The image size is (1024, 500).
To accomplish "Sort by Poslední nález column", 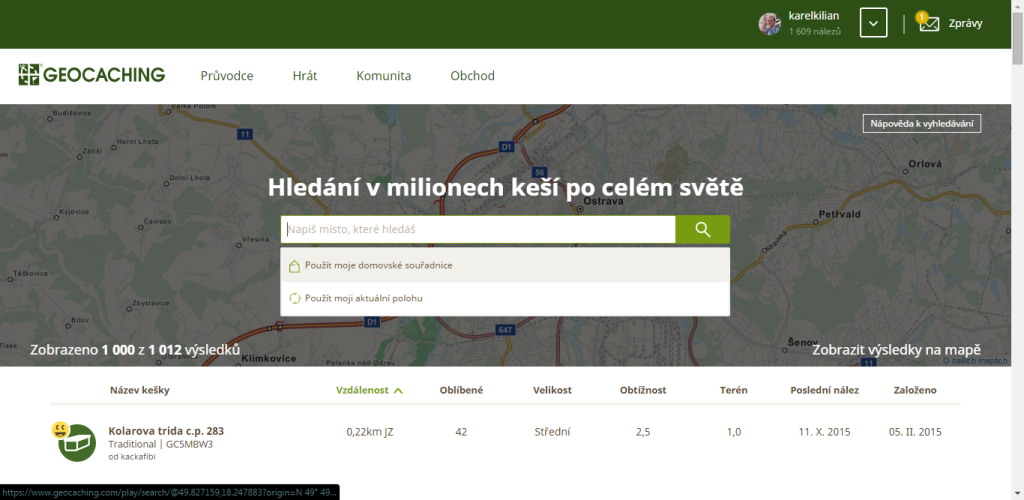I will (x=825, y=390).
